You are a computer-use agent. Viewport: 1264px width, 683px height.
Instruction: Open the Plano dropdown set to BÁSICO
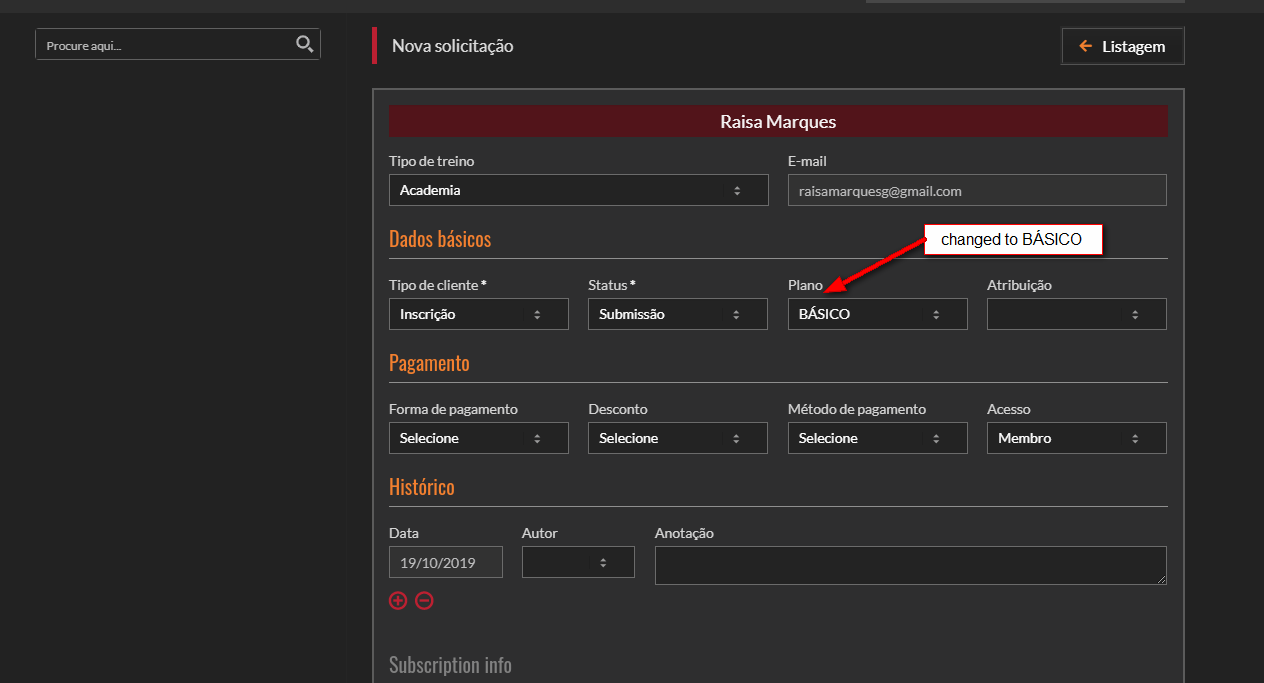pyautogui.click(x=877, y=314)
